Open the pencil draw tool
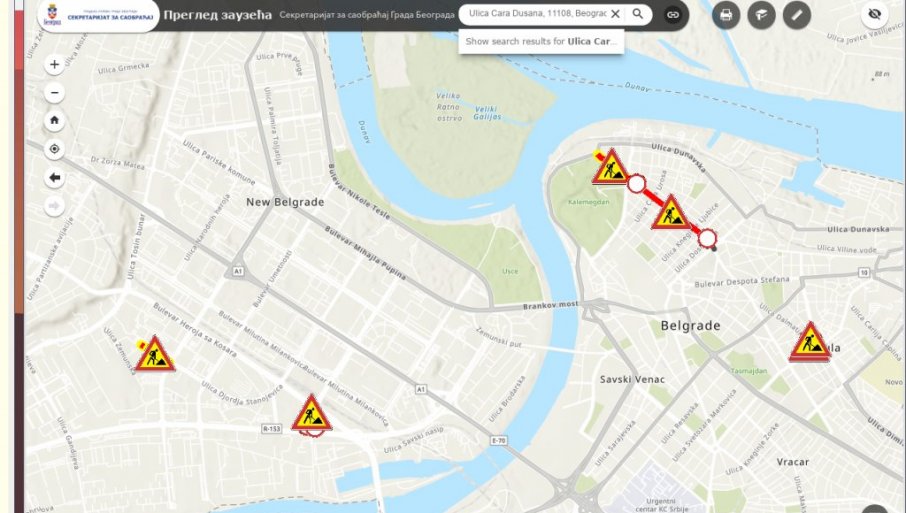906x513 pixels. coord(797,15)
